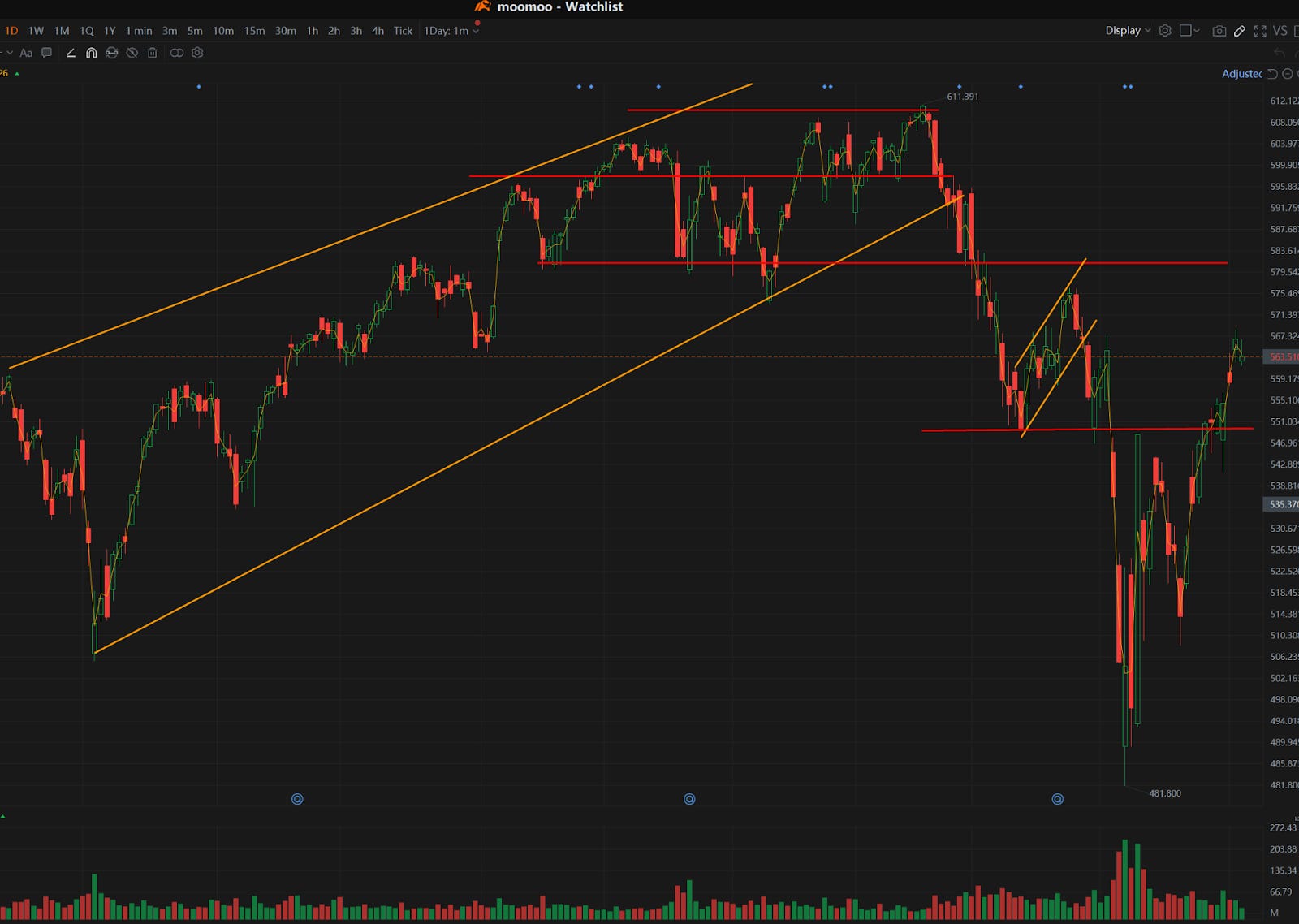The height and width of the screenshot is (924, 1299).
Task: Reset chart with curved arrow beside Adjusted
Action: pos(1272,74)
